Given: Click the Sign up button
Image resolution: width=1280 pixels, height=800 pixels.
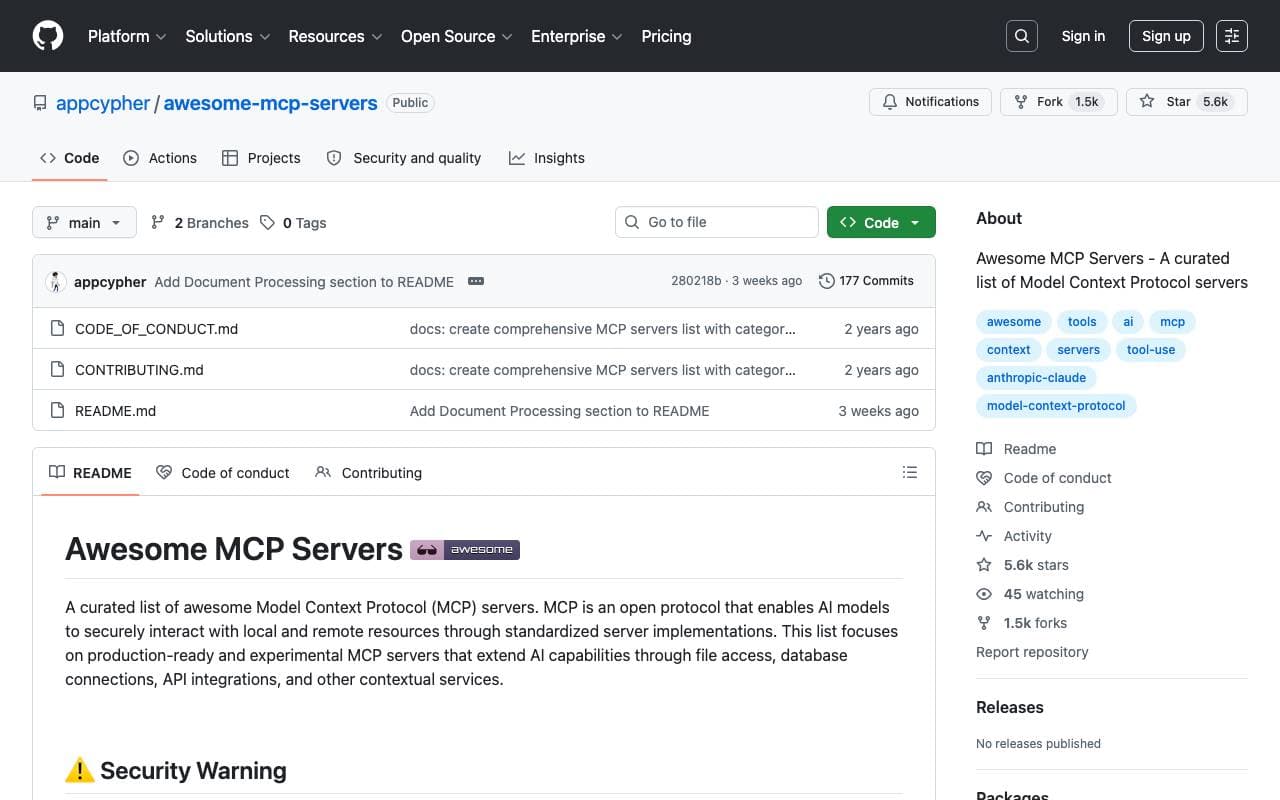Looking at the screenshot, I should 1166,36.
